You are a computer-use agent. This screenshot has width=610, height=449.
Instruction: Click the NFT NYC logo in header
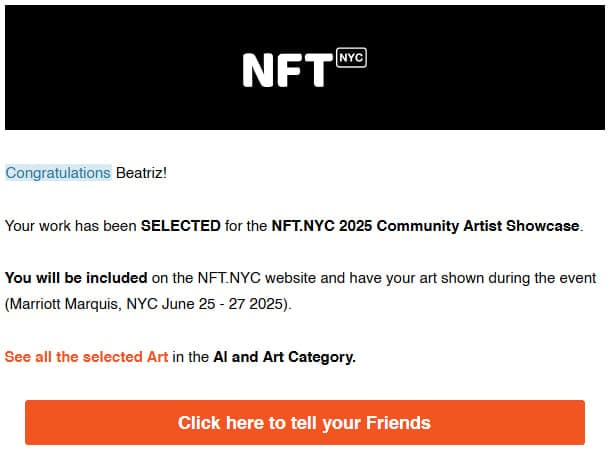coord(304,67)
